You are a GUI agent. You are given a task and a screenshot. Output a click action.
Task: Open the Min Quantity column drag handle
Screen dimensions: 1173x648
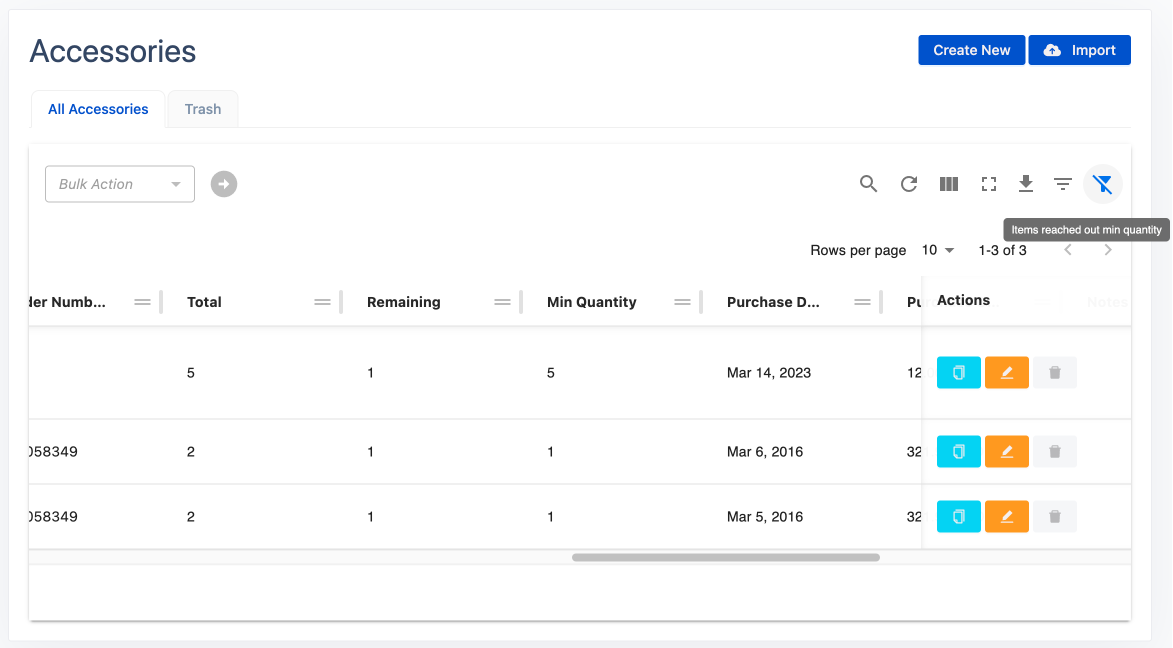683,302
